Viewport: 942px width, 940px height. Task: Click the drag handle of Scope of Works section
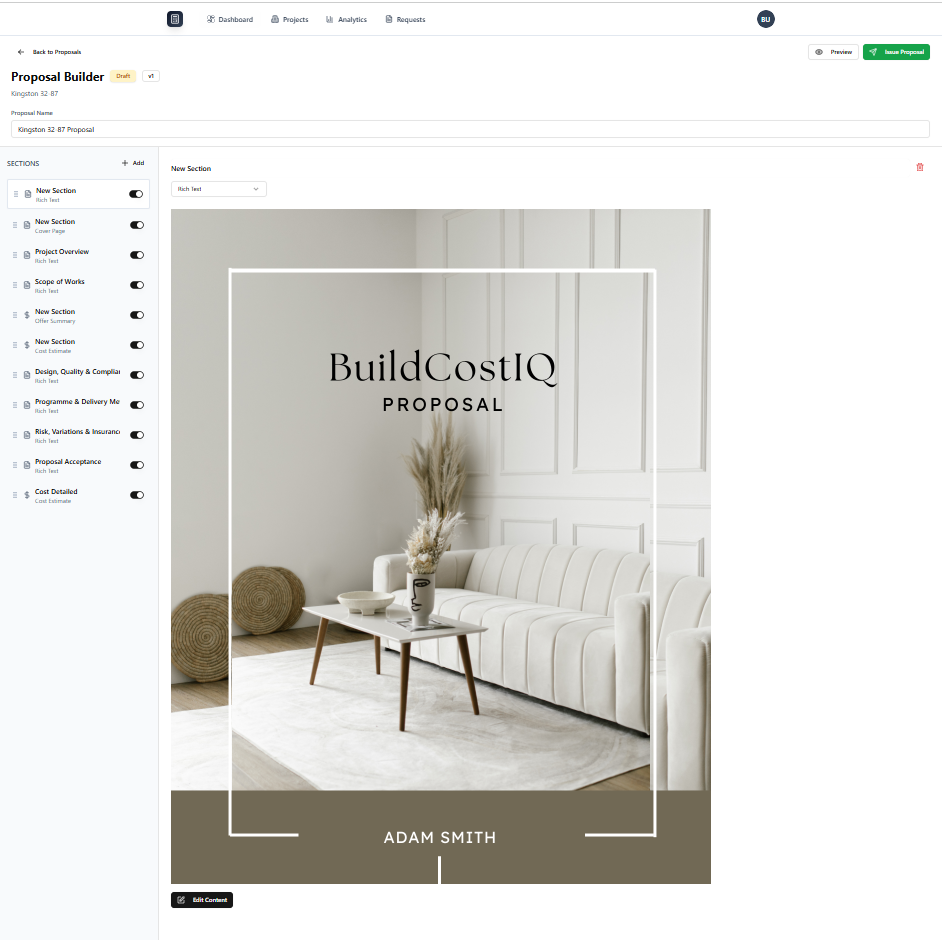[x=15, y=285]
